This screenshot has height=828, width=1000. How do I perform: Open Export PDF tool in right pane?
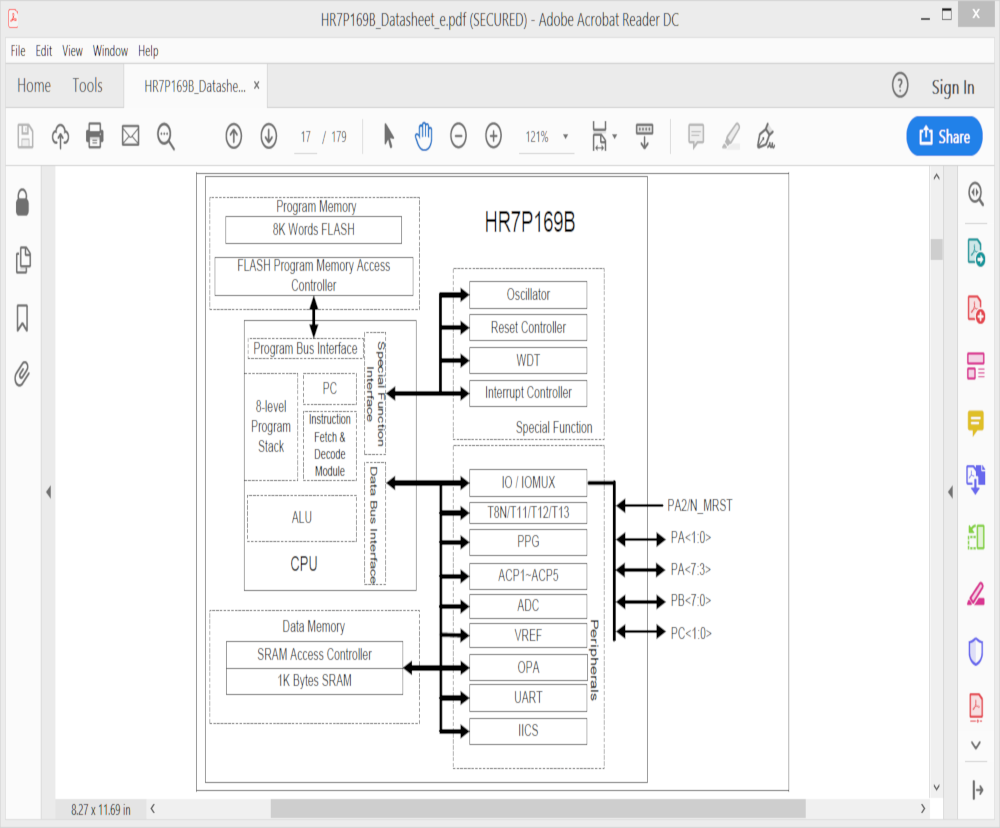pyautogui.click(x=976, y=252)
